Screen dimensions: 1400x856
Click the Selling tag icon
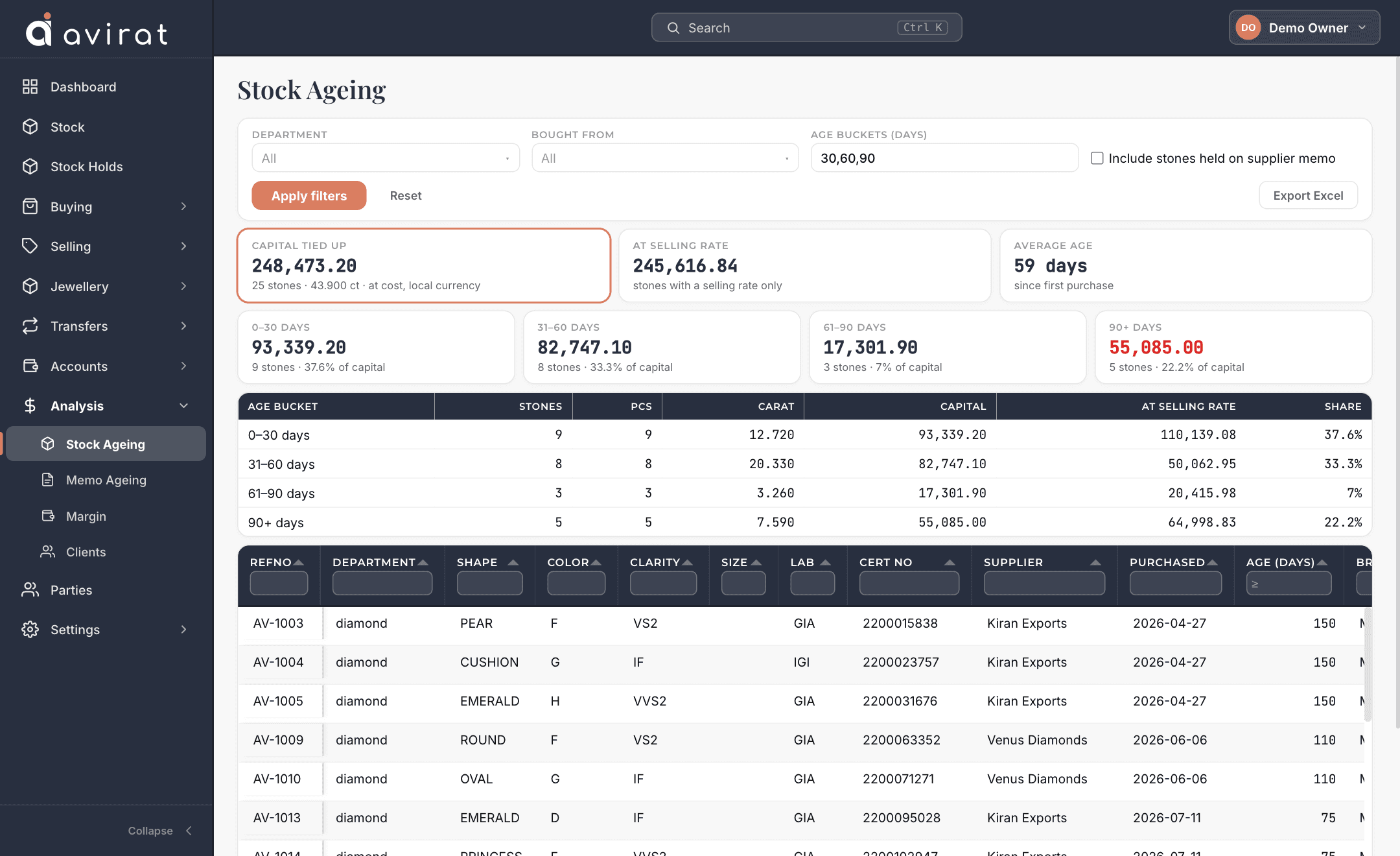click(x=30, y=246)
